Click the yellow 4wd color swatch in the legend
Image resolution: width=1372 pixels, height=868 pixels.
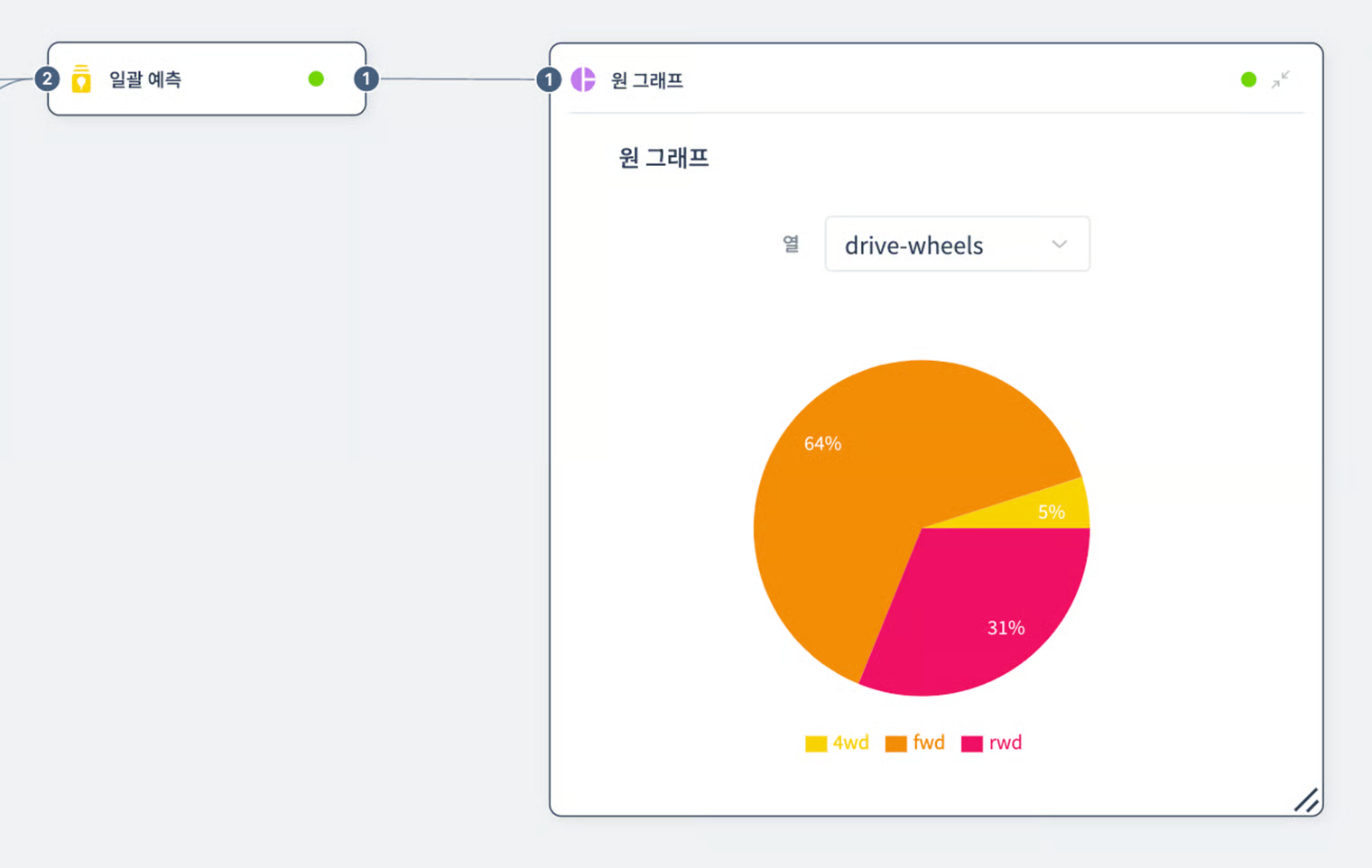[815, 743]
